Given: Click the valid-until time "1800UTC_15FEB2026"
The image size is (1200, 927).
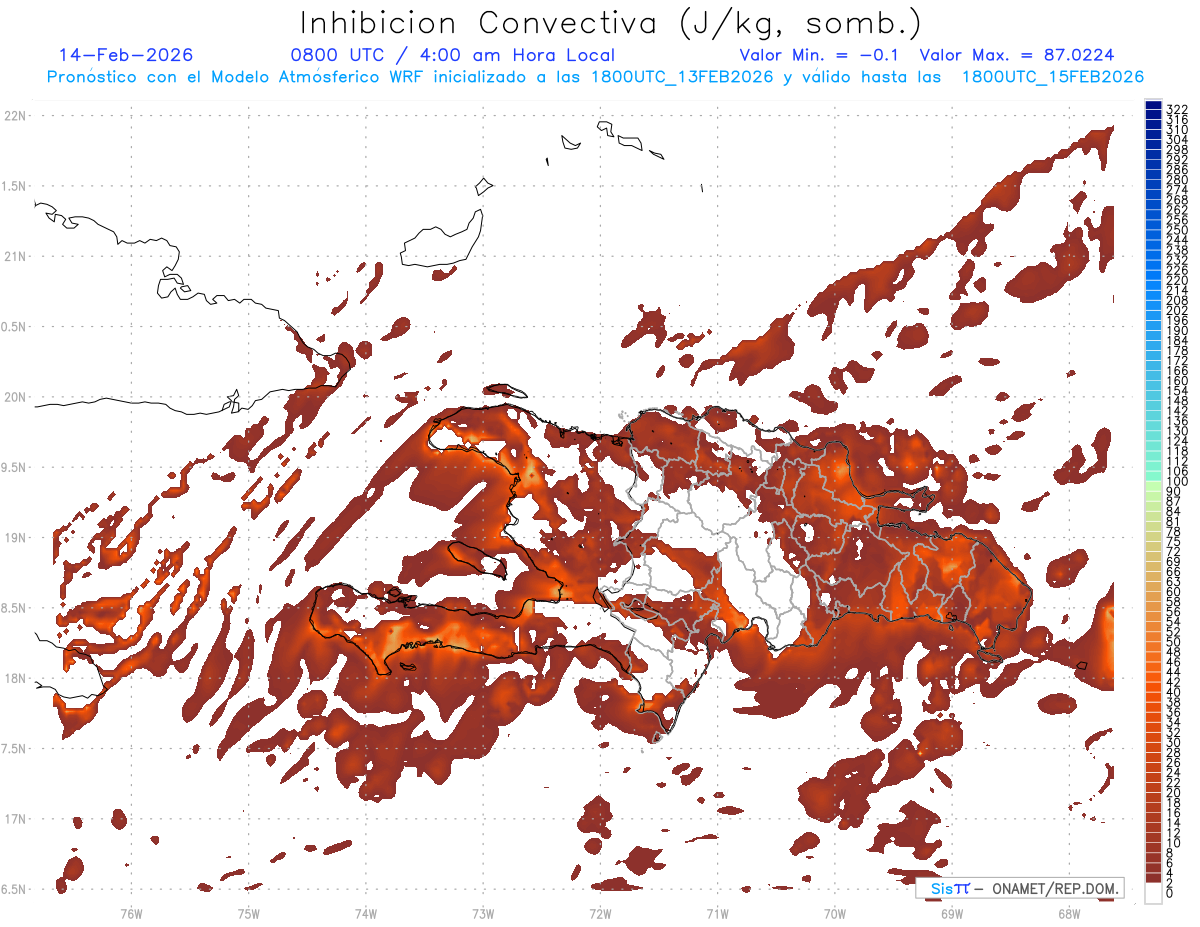Looking at the screenshot, I should (x=1053, y=77).
